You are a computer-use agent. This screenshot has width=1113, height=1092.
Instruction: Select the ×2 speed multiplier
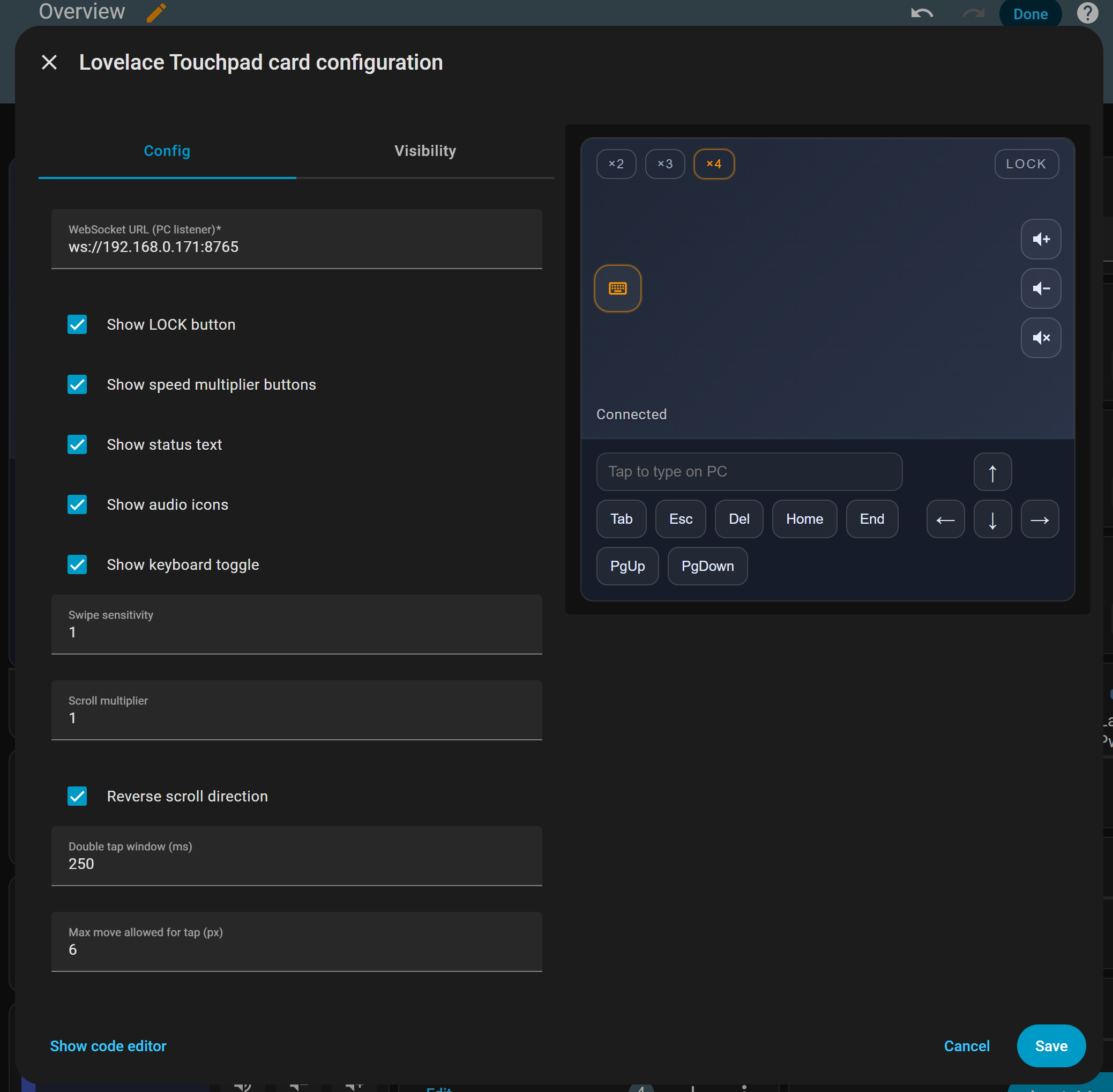tap(616, 164)
